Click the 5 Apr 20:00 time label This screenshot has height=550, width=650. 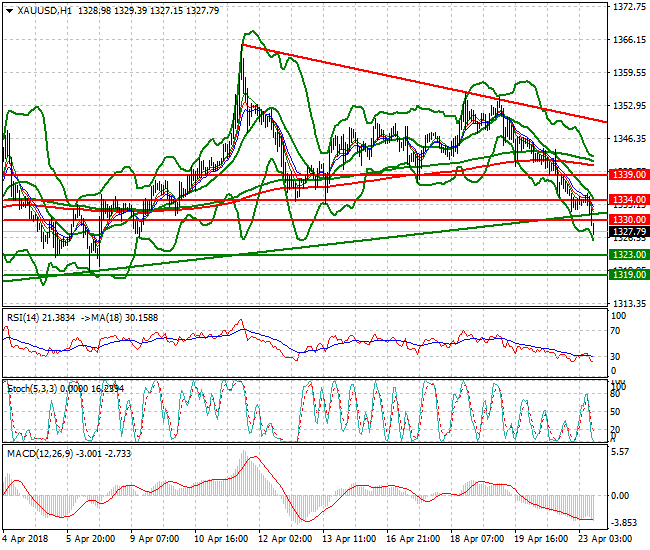(x=90, y=539)
